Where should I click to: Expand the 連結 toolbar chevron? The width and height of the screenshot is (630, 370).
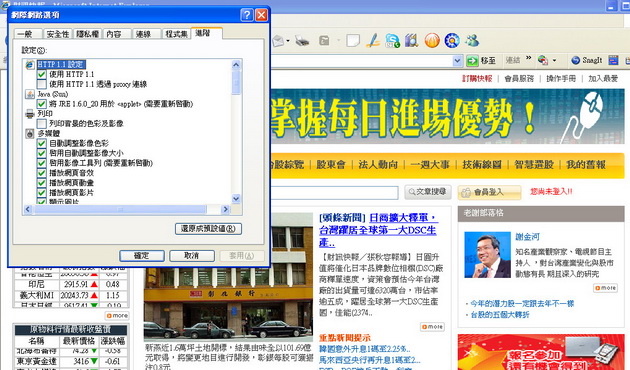click(x=529, y=58)
